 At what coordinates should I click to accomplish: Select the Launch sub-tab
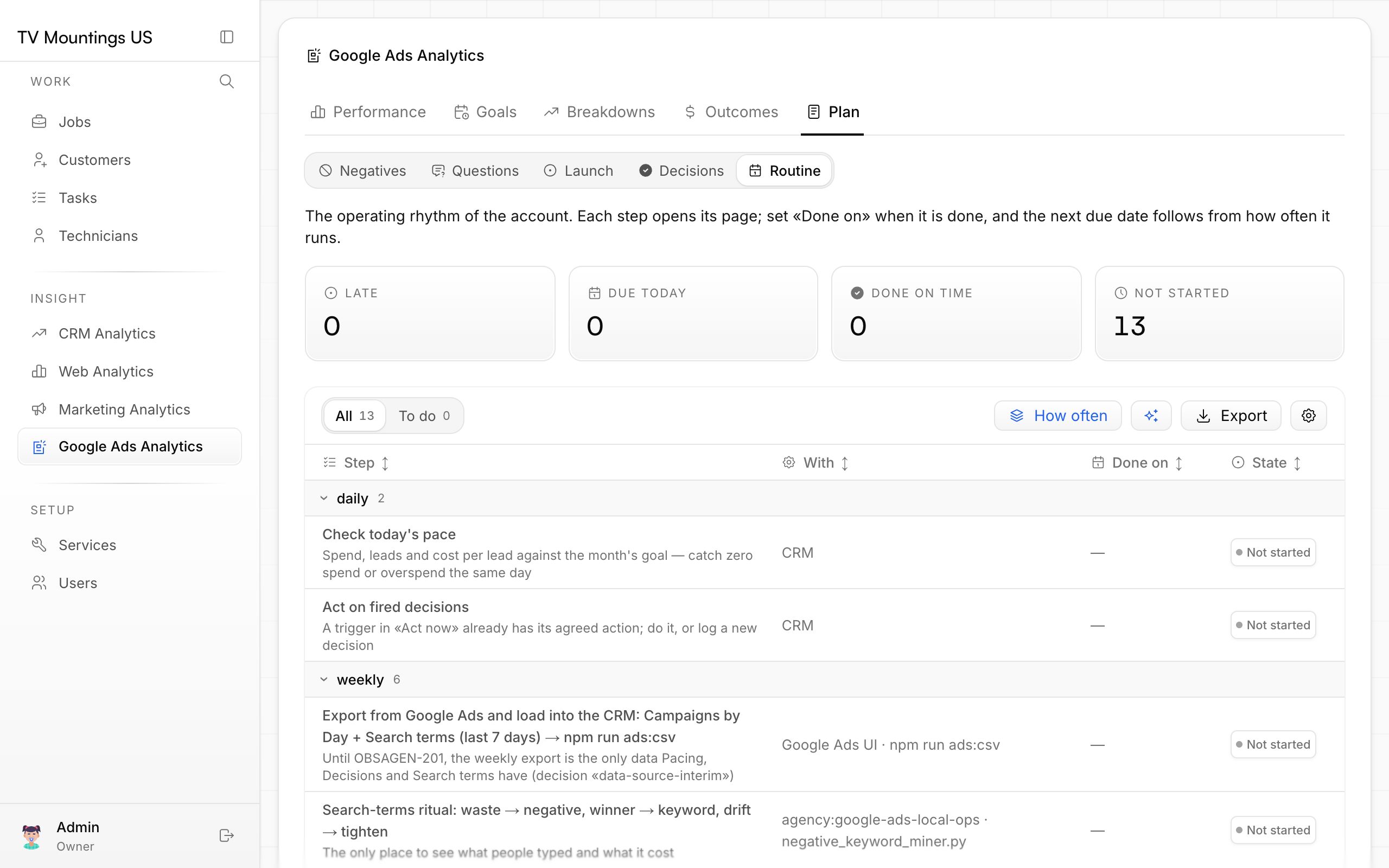578,170
